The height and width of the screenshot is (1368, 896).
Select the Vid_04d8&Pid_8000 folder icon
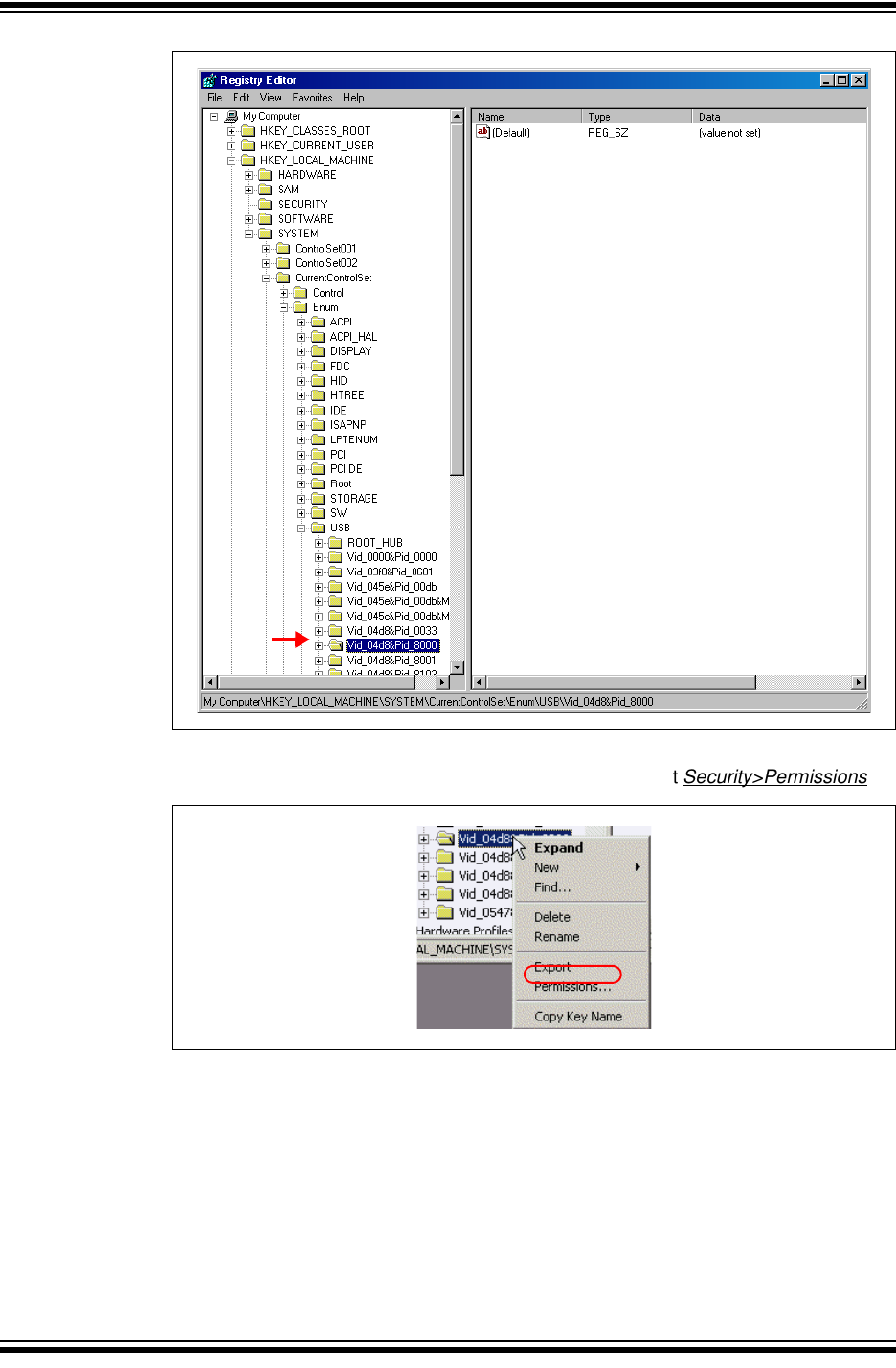[x=335, y=646]
